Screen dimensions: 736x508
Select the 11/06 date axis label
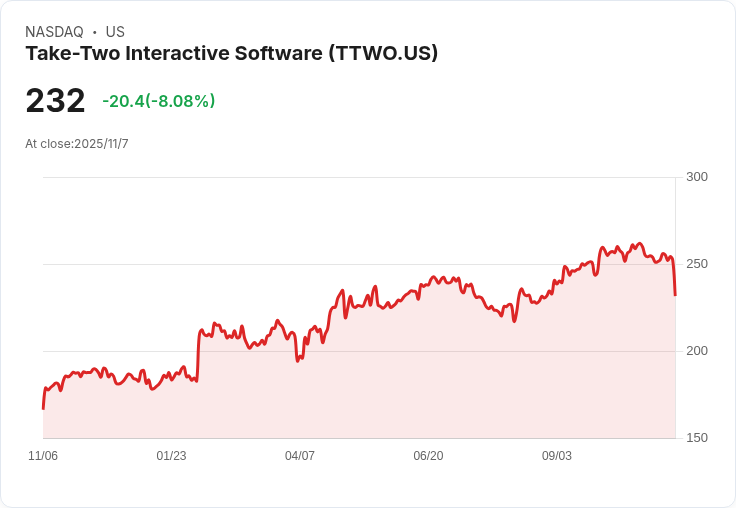(43, 456)
